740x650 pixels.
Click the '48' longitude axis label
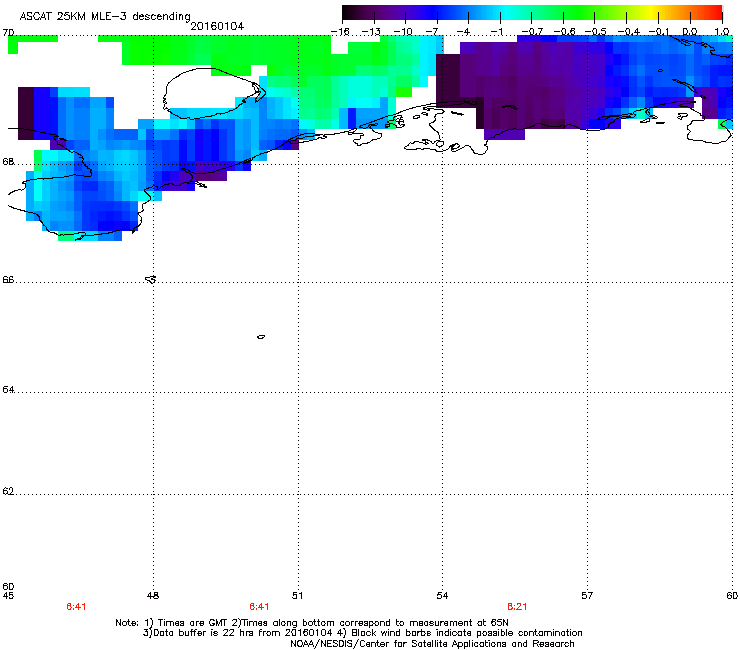[153, 596]
